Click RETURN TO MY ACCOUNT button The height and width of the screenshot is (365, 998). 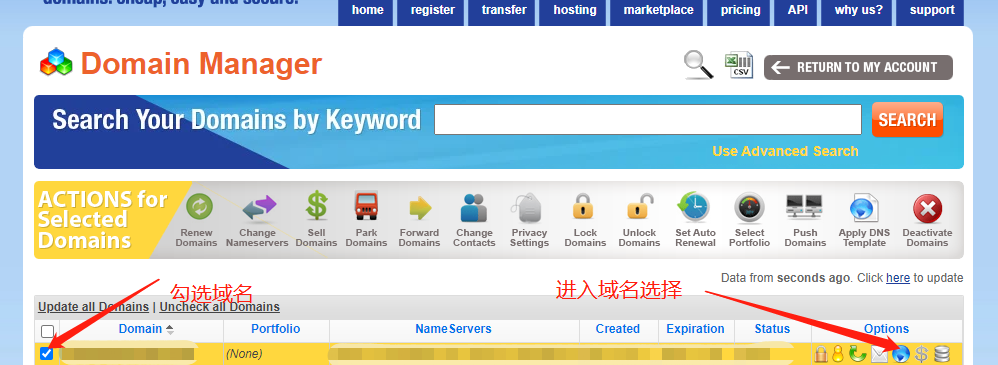coord(858,68)
